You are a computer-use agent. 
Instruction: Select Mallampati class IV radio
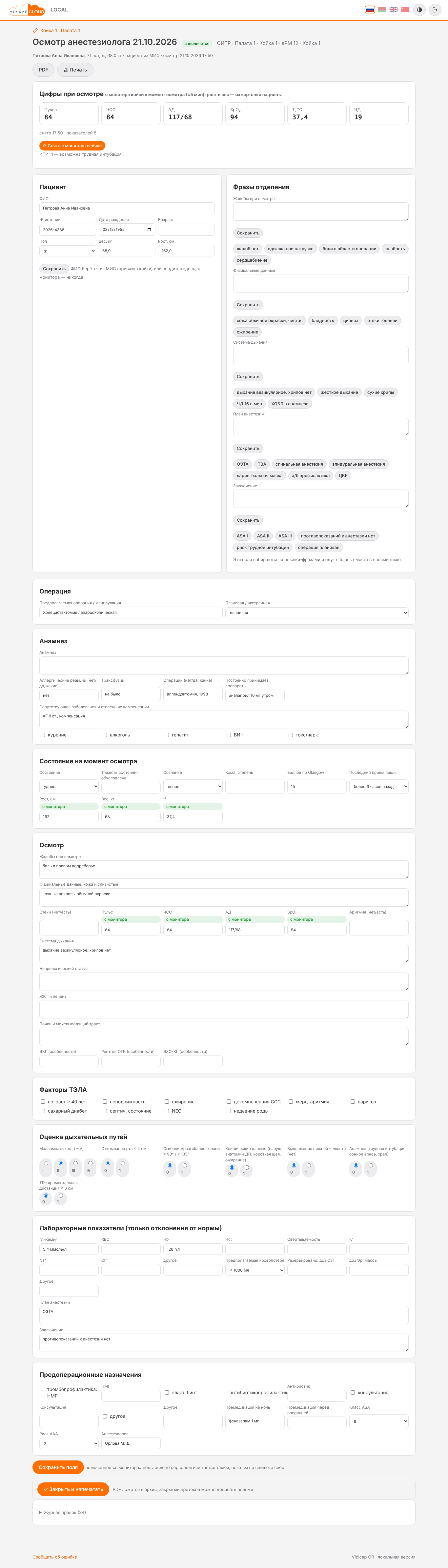click(x=90, y=1163)
